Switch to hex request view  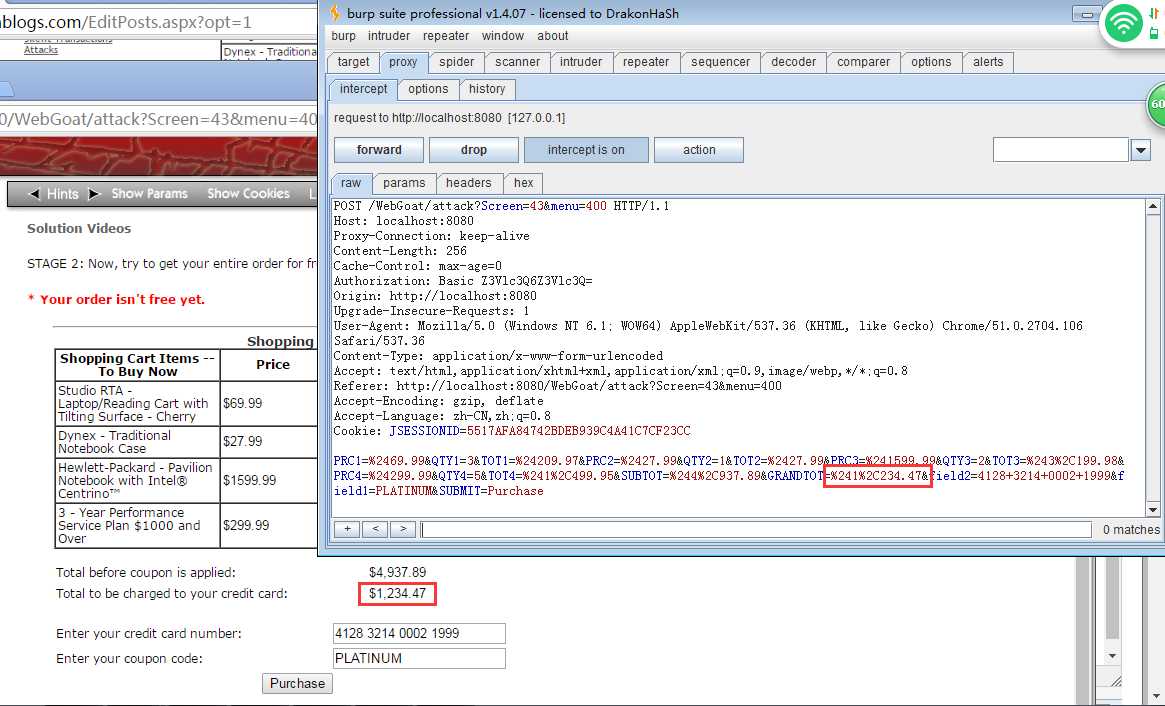coord(523,183)
